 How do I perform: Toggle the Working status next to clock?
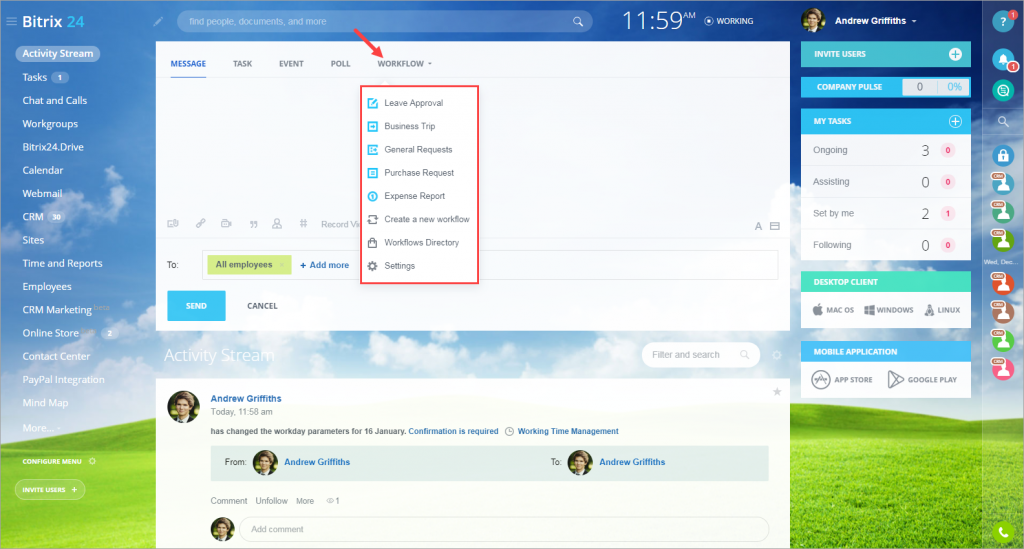729,20
